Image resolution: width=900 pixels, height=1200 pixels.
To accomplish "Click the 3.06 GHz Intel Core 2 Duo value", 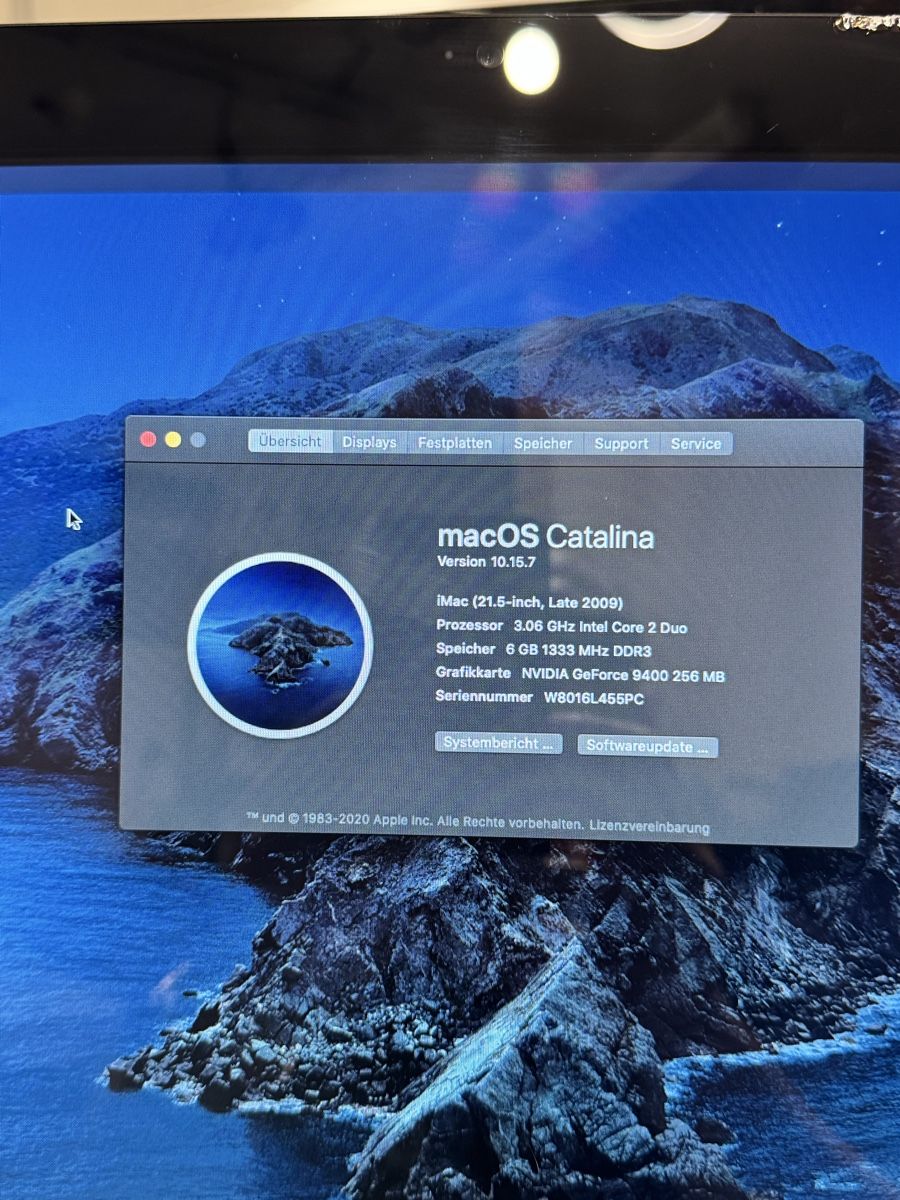I will [600, 627].
